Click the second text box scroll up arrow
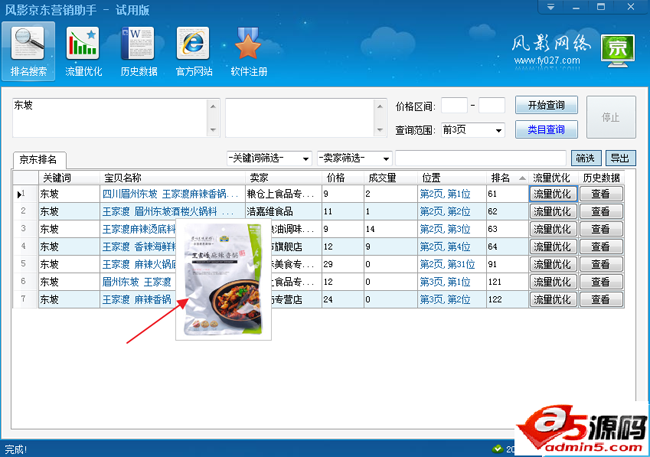Image resolution: width=650 pixels, height=457 pixels. click(380, 106)
